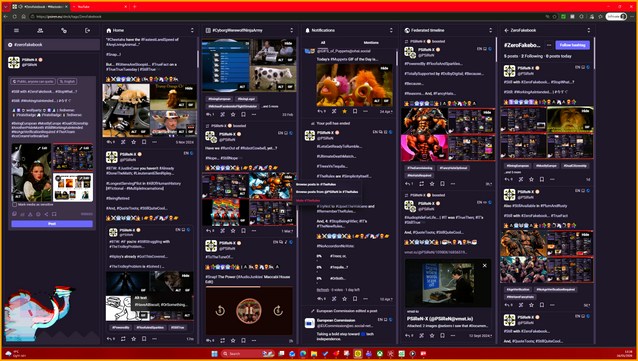638x361 pixels.
Task: Open the hamburger menu in the compose column
Action: (16, 31)
